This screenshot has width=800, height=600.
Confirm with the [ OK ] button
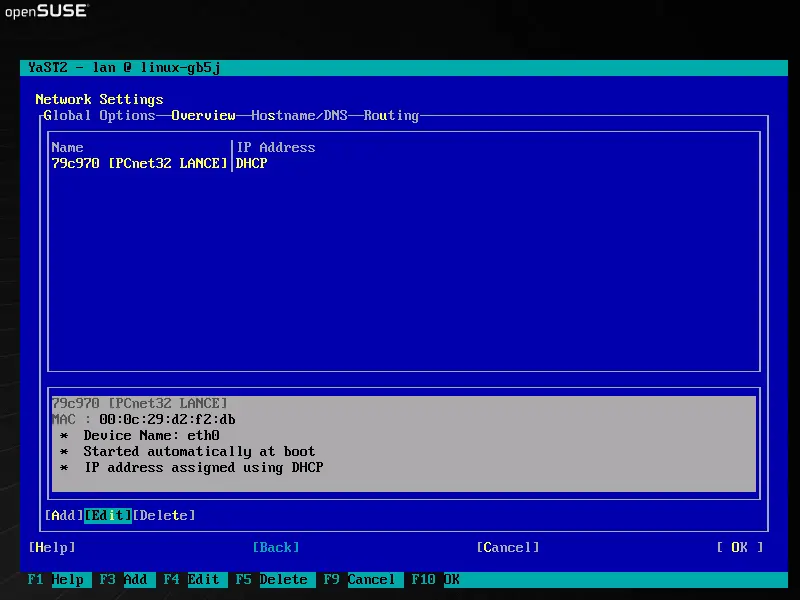click(x=739, y=547)
